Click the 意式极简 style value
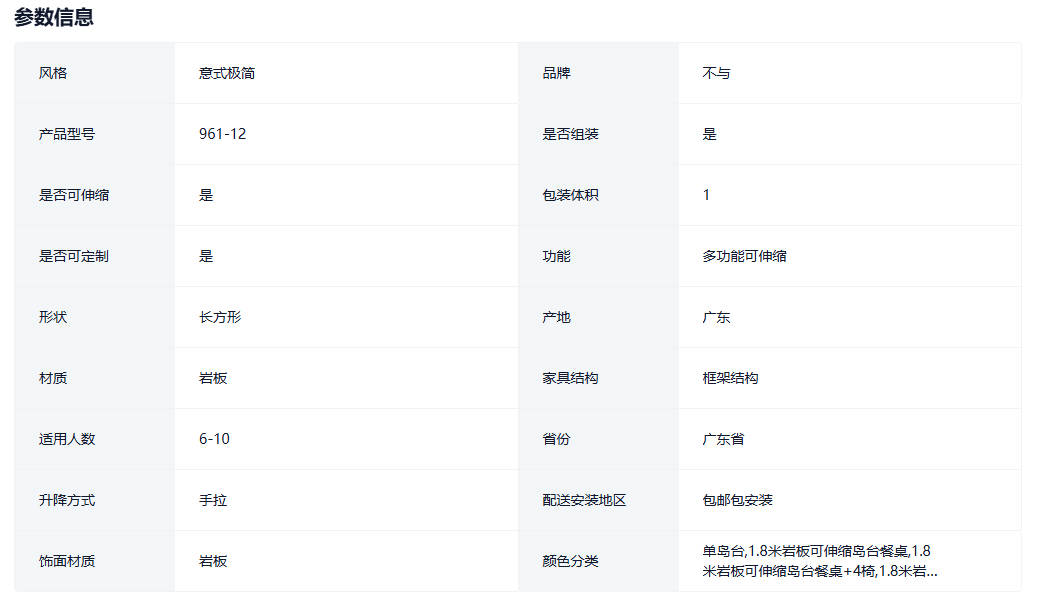The image size is (1037, 603). click(x=227, y=73)
